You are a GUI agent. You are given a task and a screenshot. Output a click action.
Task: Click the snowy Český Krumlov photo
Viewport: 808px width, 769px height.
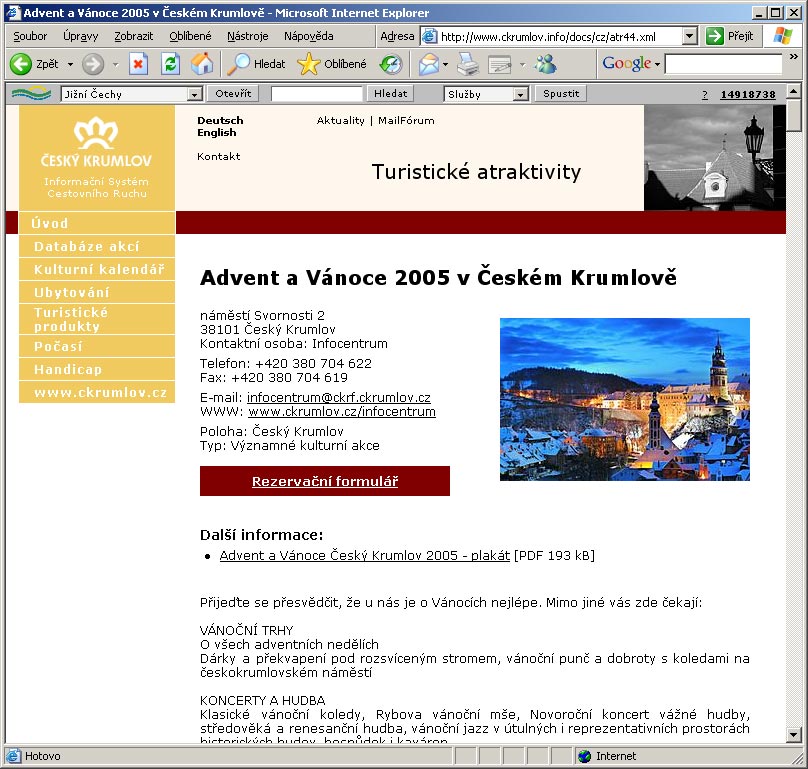[x=625, y=399]
